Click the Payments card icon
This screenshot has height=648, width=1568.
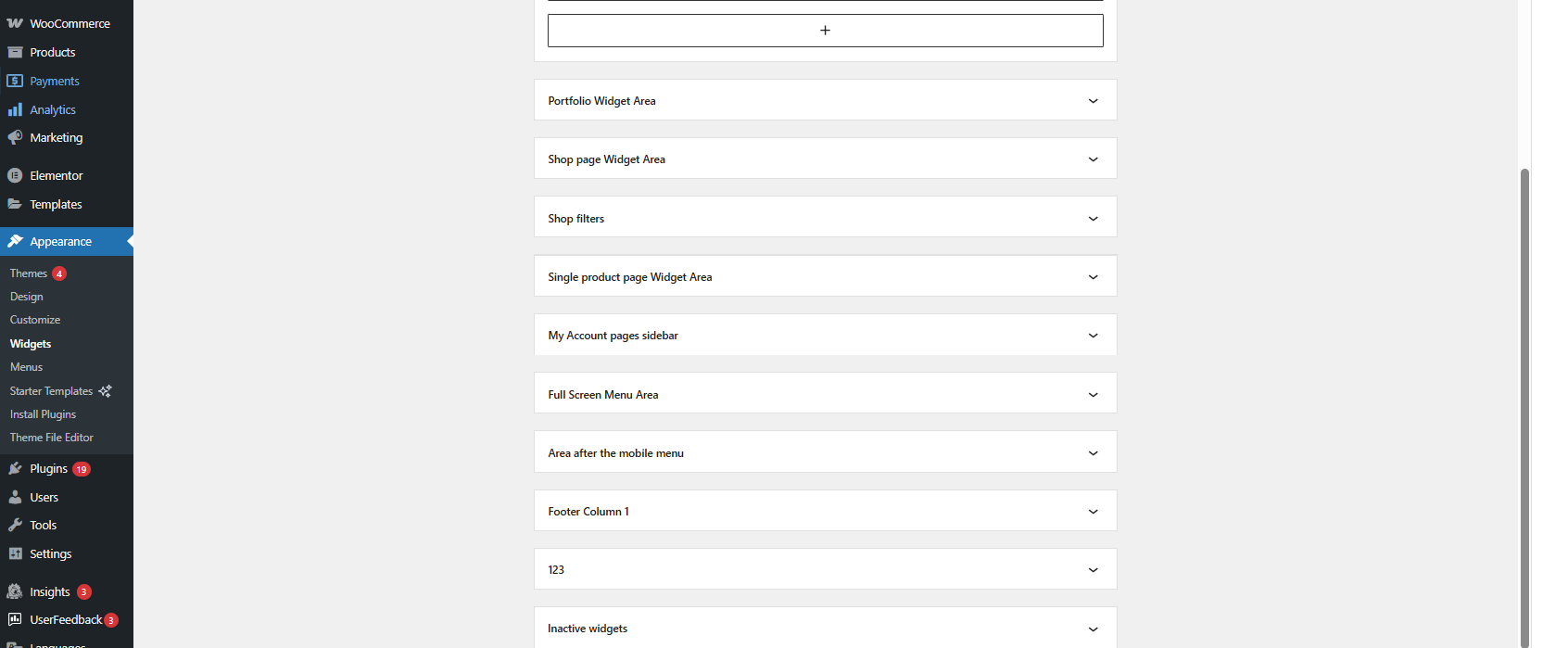pyautogui.click(x=15, y=81)
